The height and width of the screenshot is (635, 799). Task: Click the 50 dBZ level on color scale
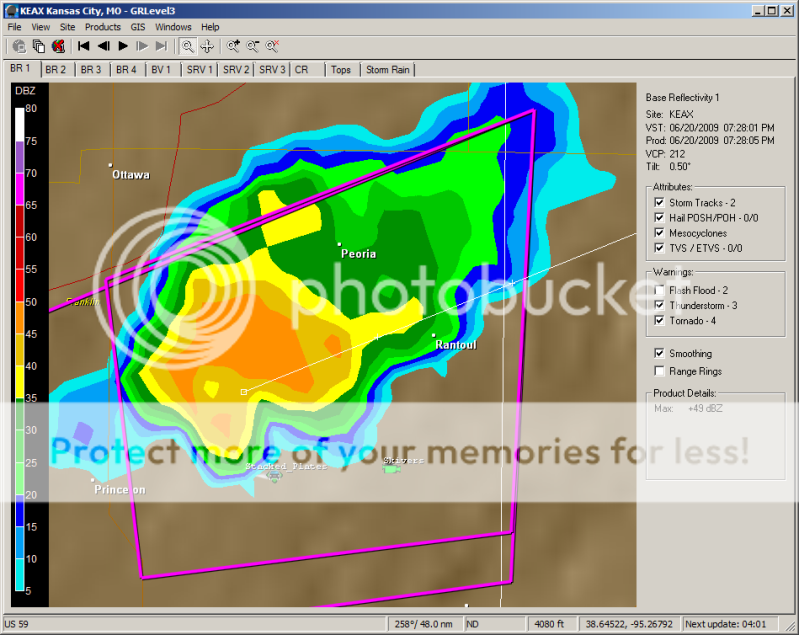click(x=31, y=302)
